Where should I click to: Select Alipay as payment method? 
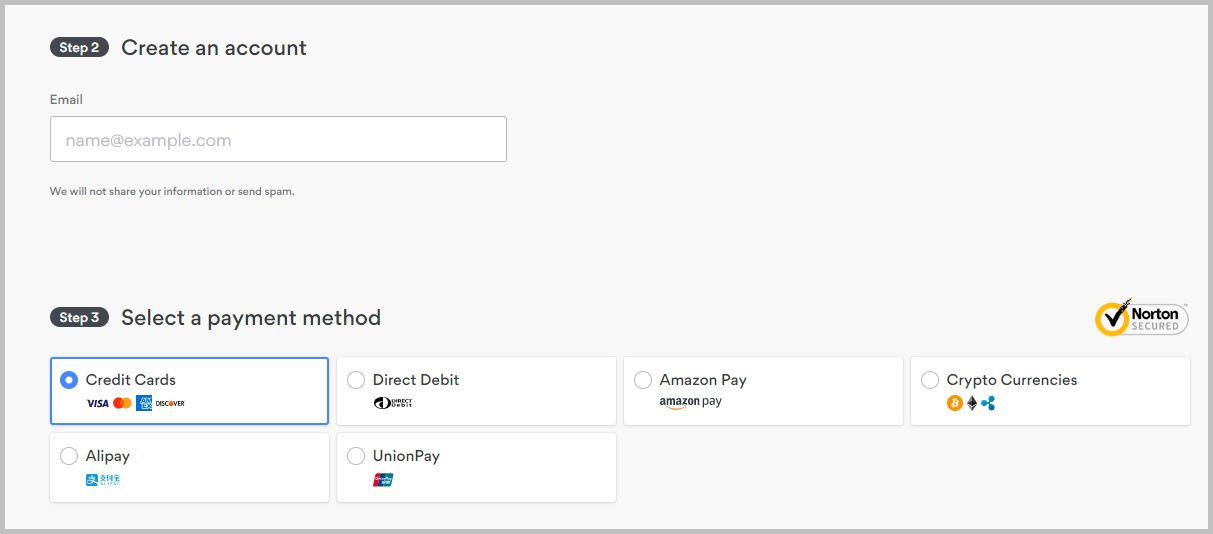click(x=69, y=456)
